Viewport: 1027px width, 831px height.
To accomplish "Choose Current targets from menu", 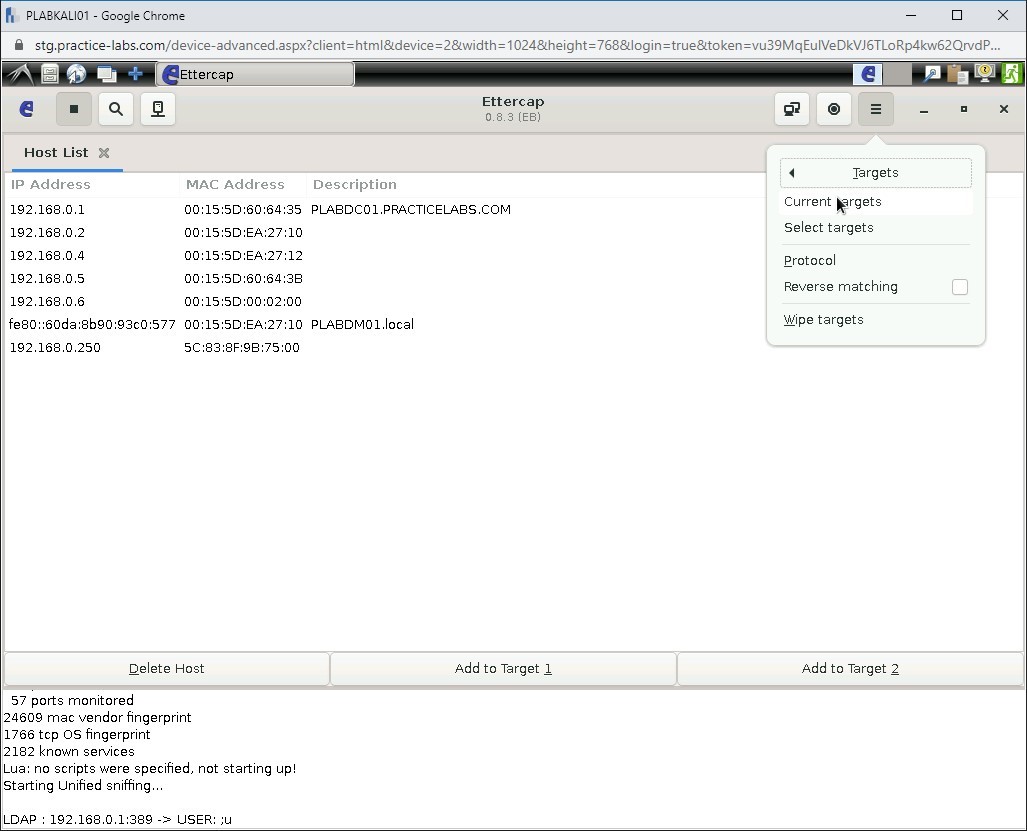I will coord(833,201).
